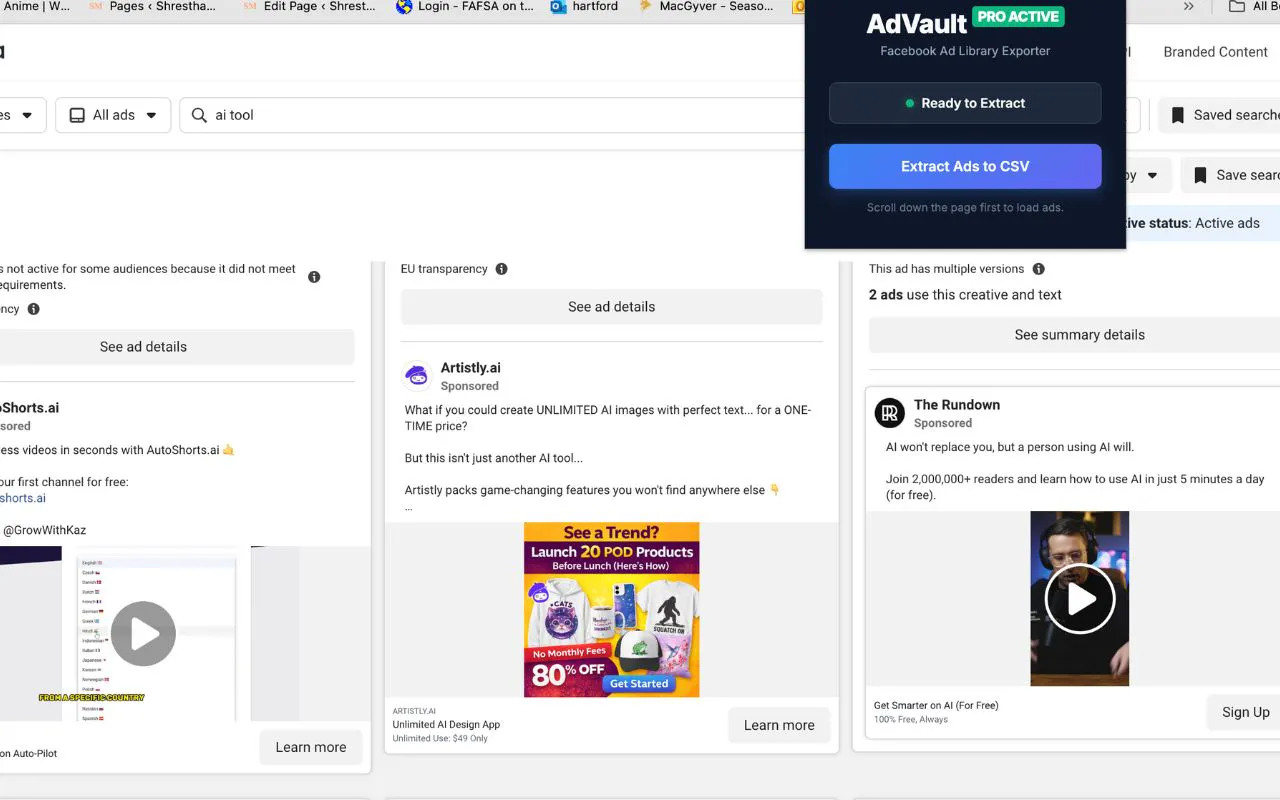Click the magnifier icon in search box
This screenshot has height=800, width=1280.
199,115
